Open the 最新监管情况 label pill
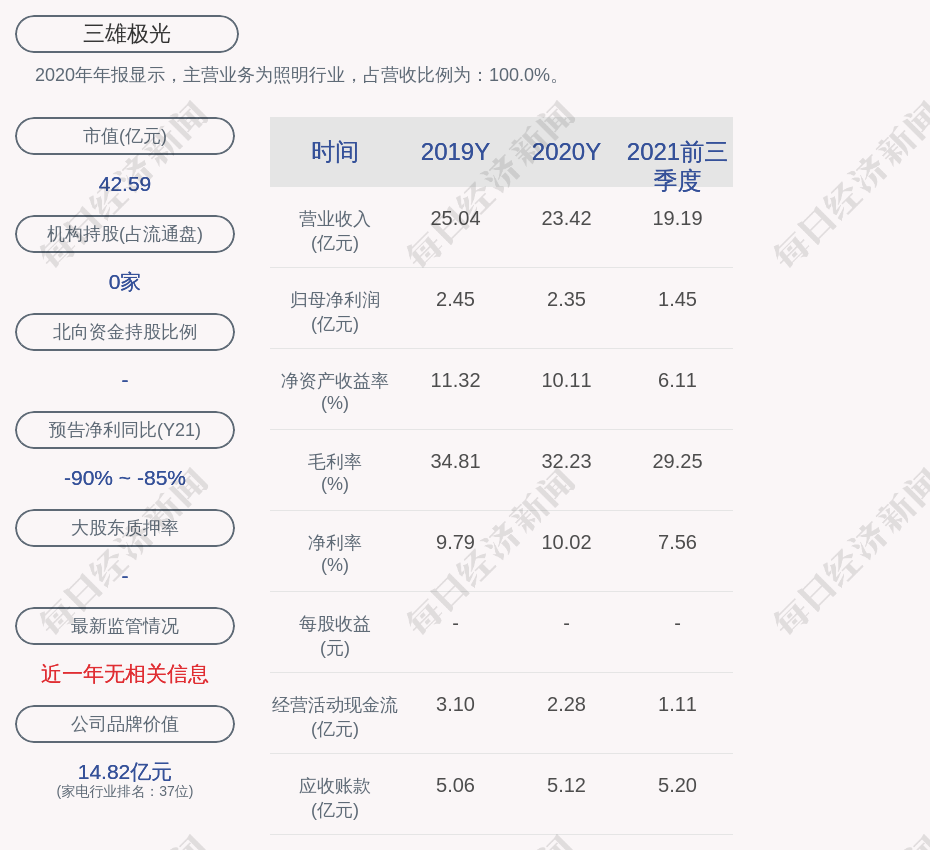930x850 pixels. [125, 626]
